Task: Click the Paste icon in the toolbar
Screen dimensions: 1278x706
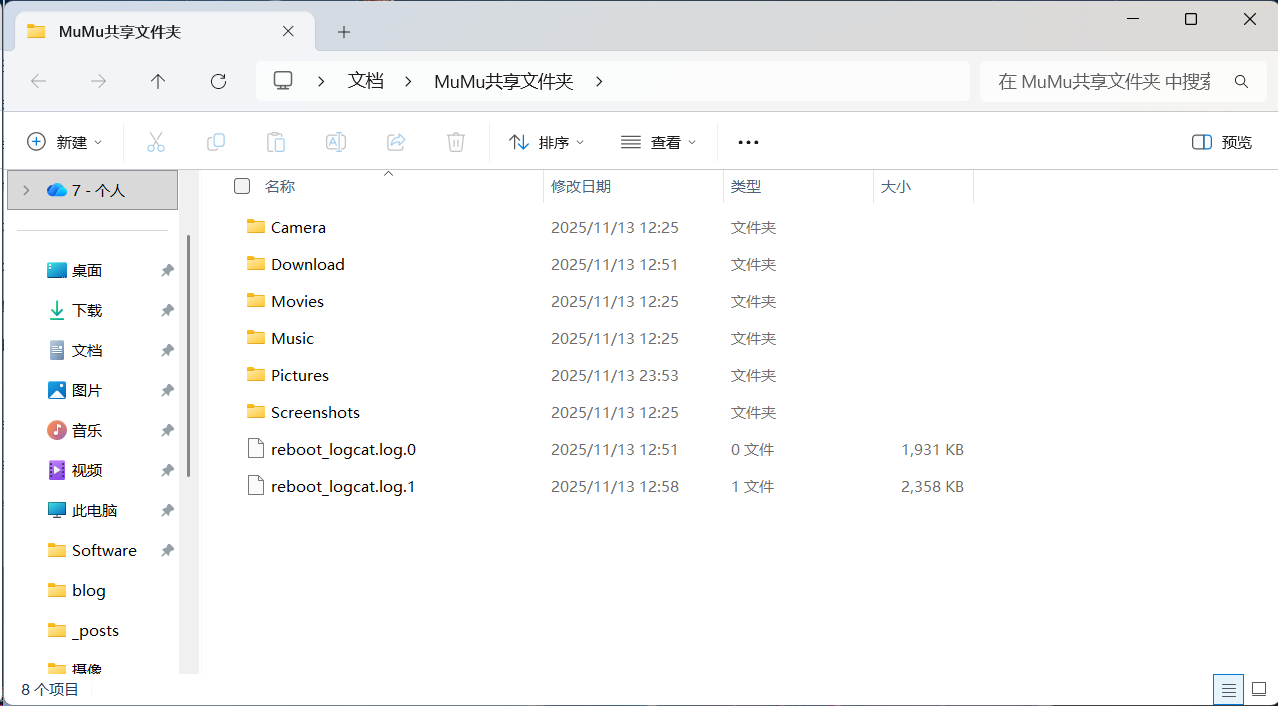Action: (276, 142)
